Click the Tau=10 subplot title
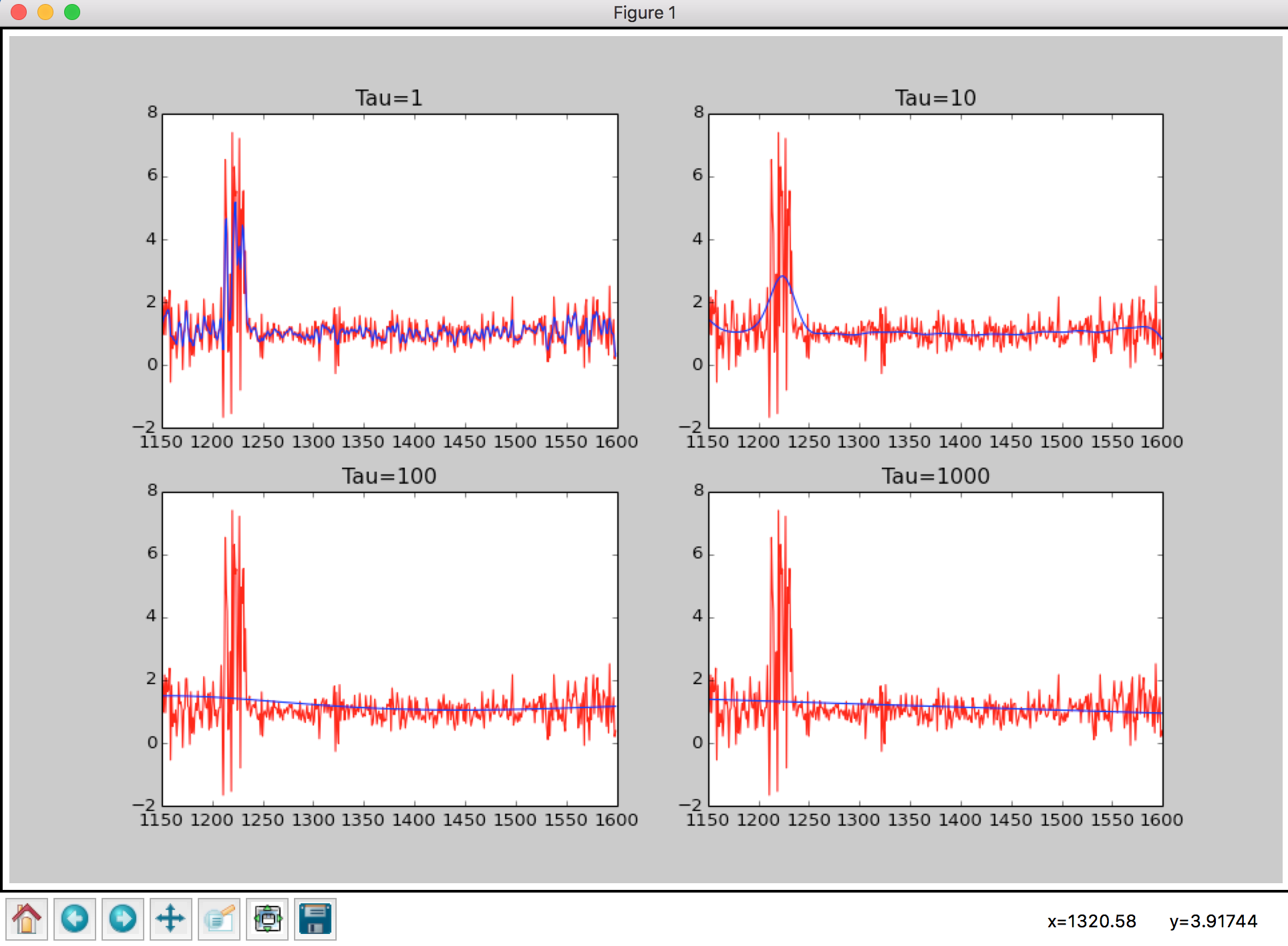 click(x=935, y=98)
